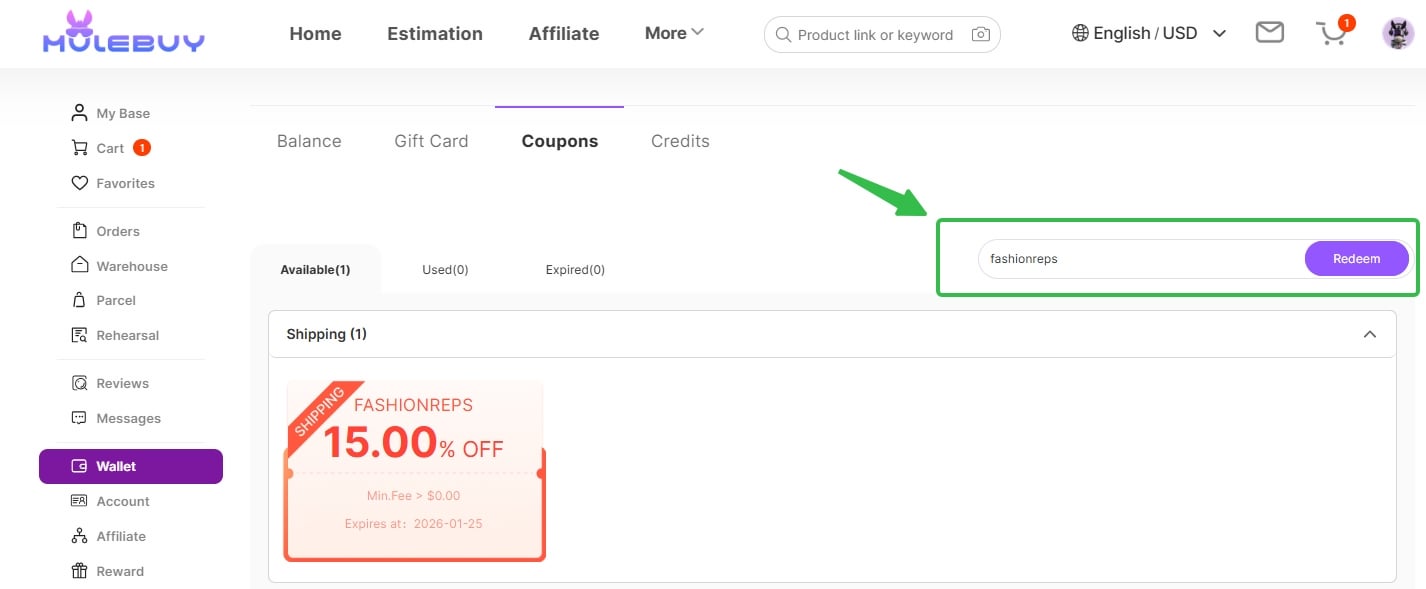Expand the More menu dropdown
The height and width of the screenshot is (589, 1426).
click(674, 33)
